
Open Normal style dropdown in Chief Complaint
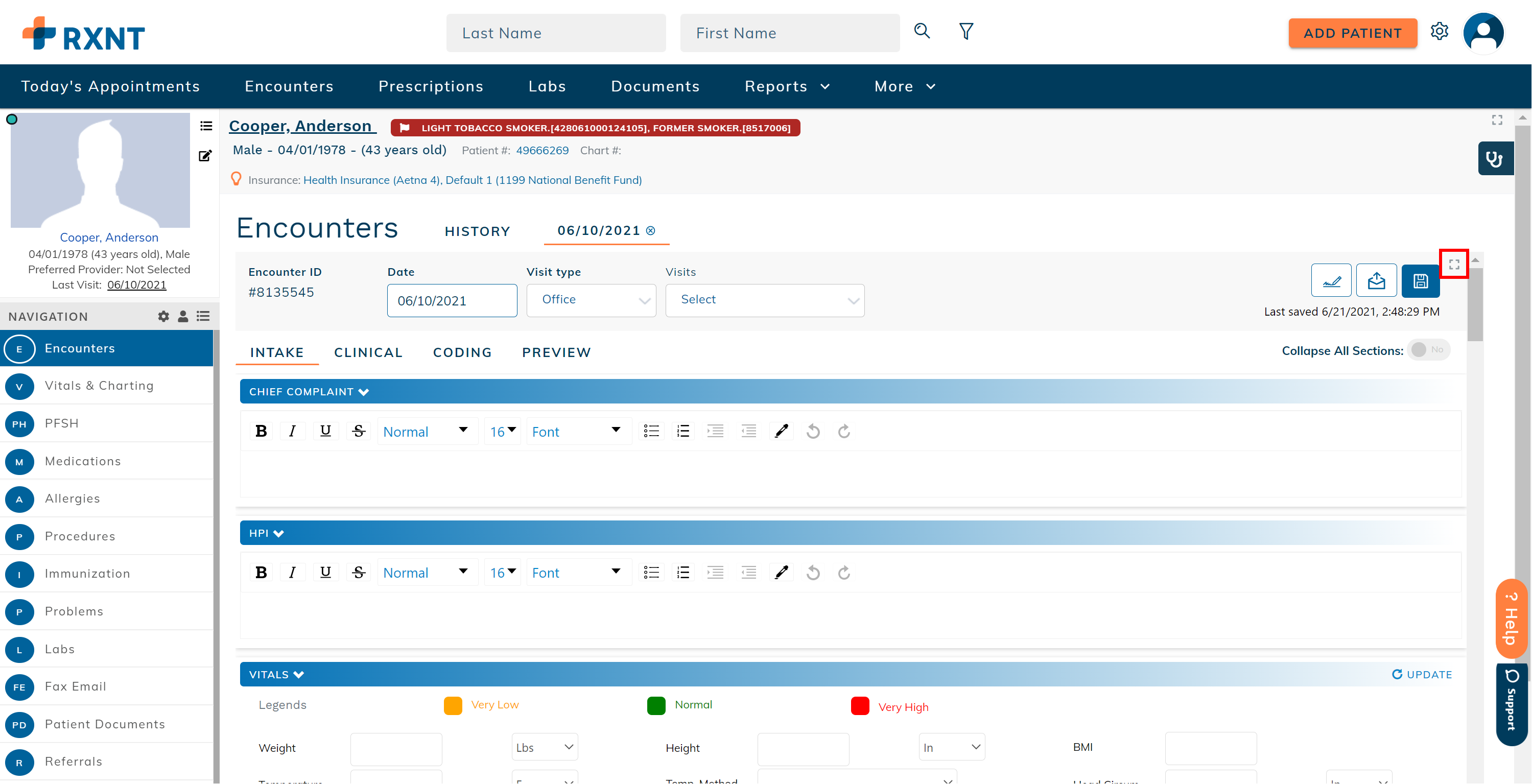coord(427,431)
